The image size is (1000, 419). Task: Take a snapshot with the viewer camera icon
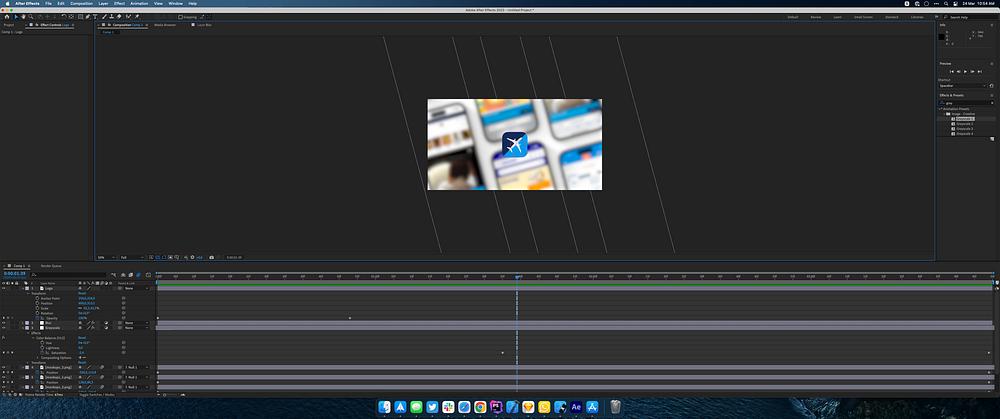212,257
